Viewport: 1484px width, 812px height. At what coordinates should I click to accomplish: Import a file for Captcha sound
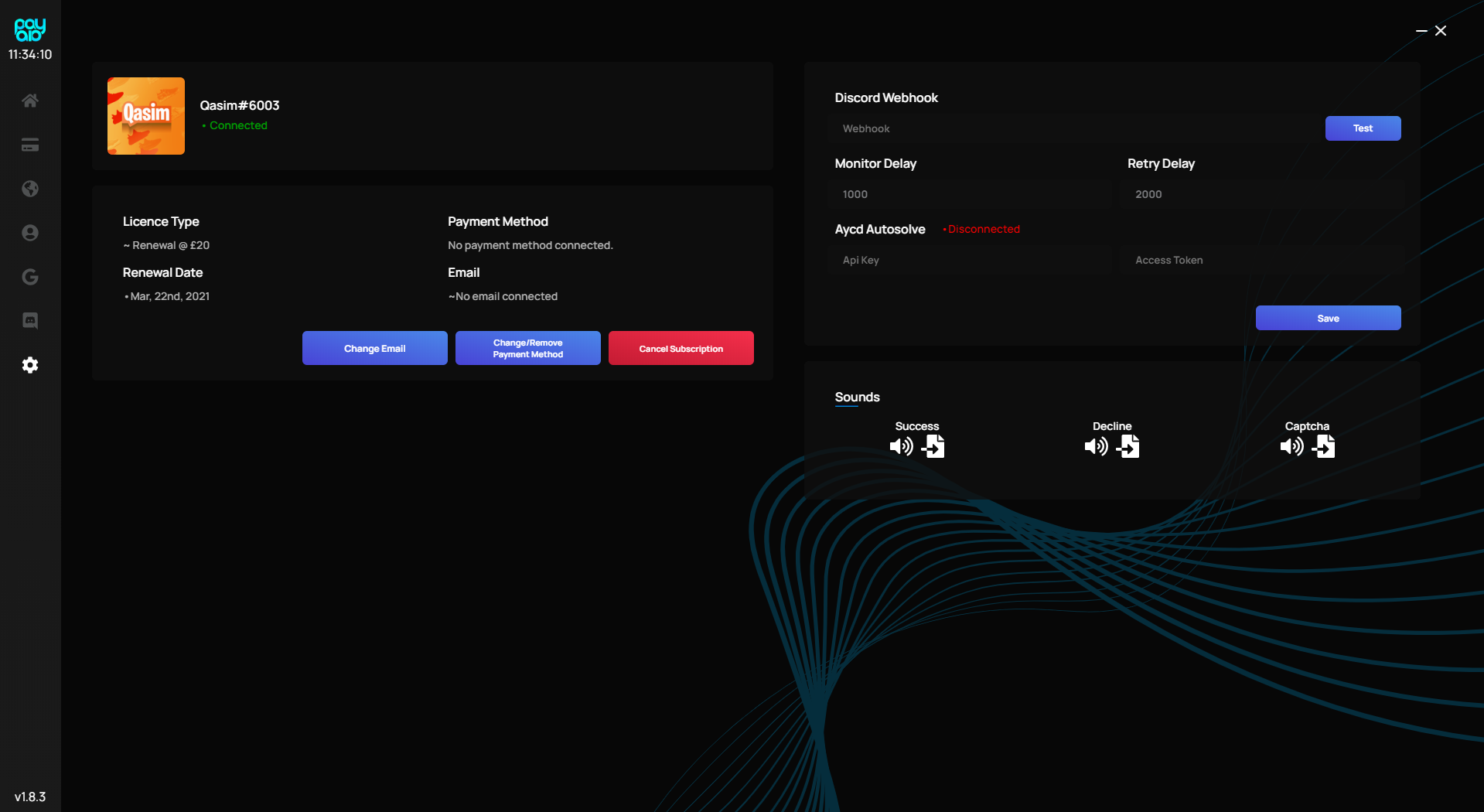1324,446
